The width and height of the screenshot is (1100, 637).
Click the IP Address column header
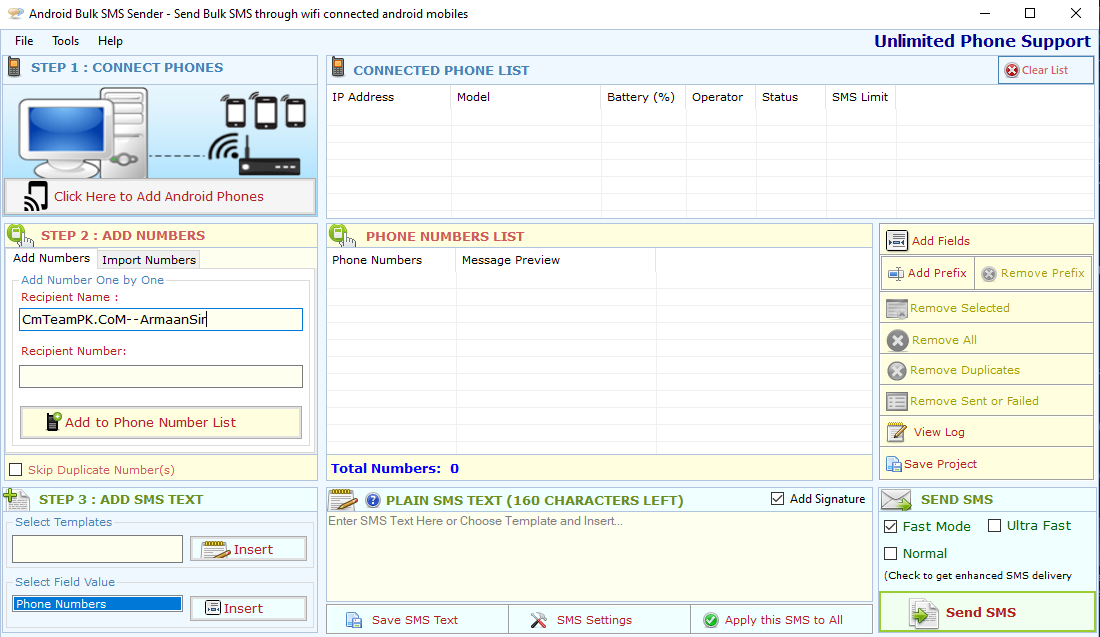tap(389, 97)
